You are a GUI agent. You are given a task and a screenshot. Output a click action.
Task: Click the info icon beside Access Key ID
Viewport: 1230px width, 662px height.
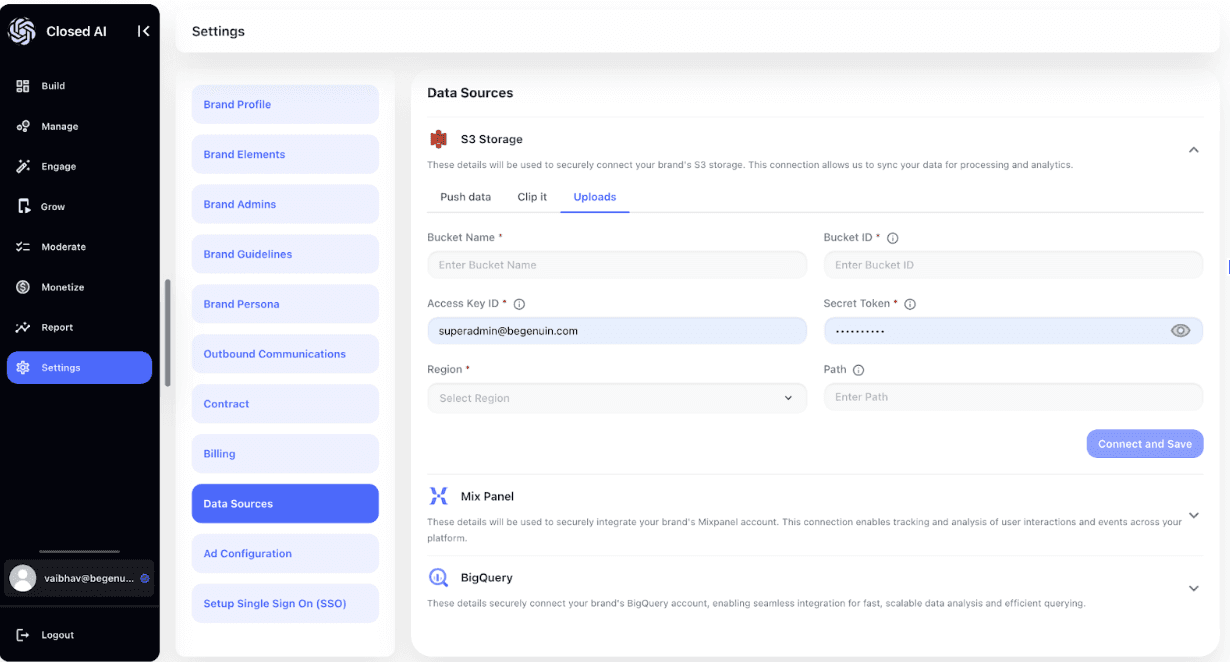(x=519, y=304)
